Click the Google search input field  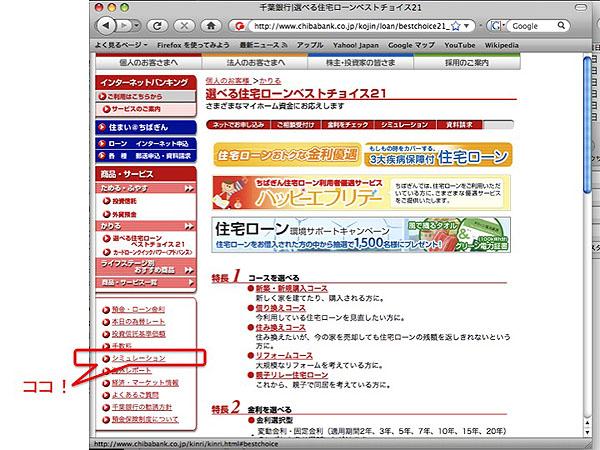click(533, 26)
